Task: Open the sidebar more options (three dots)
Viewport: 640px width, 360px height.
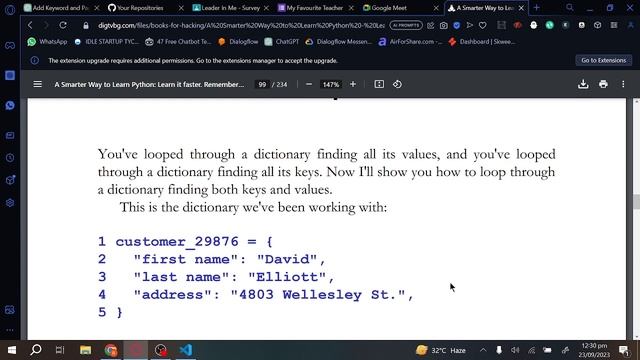Action: (10, 330)
